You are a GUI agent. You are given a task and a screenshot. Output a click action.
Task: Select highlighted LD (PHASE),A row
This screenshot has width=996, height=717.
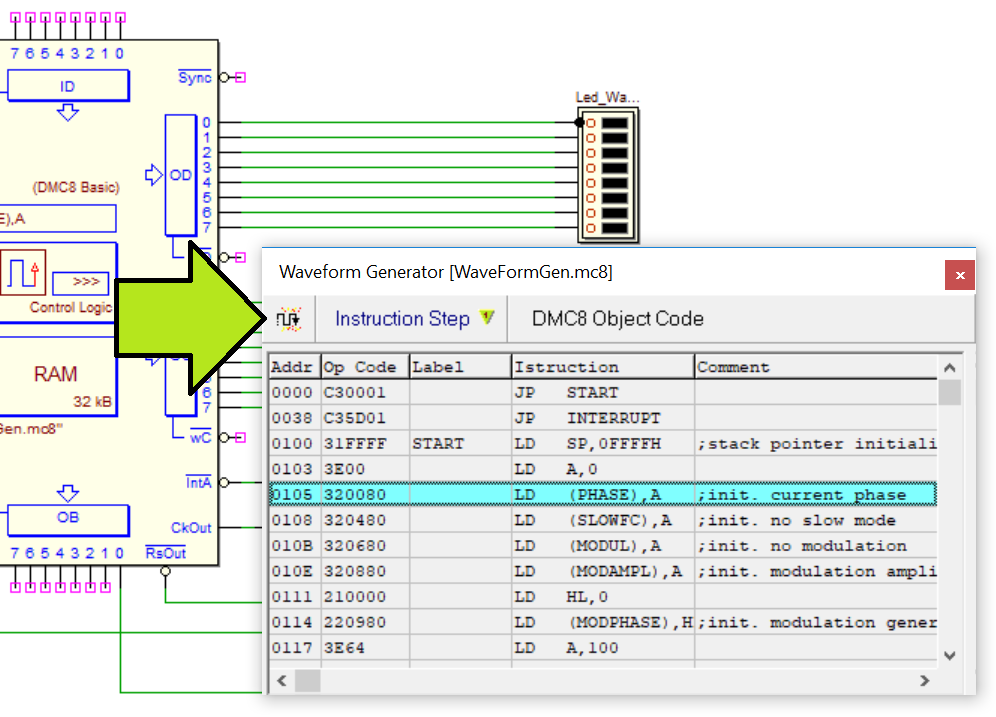(603, 494)
